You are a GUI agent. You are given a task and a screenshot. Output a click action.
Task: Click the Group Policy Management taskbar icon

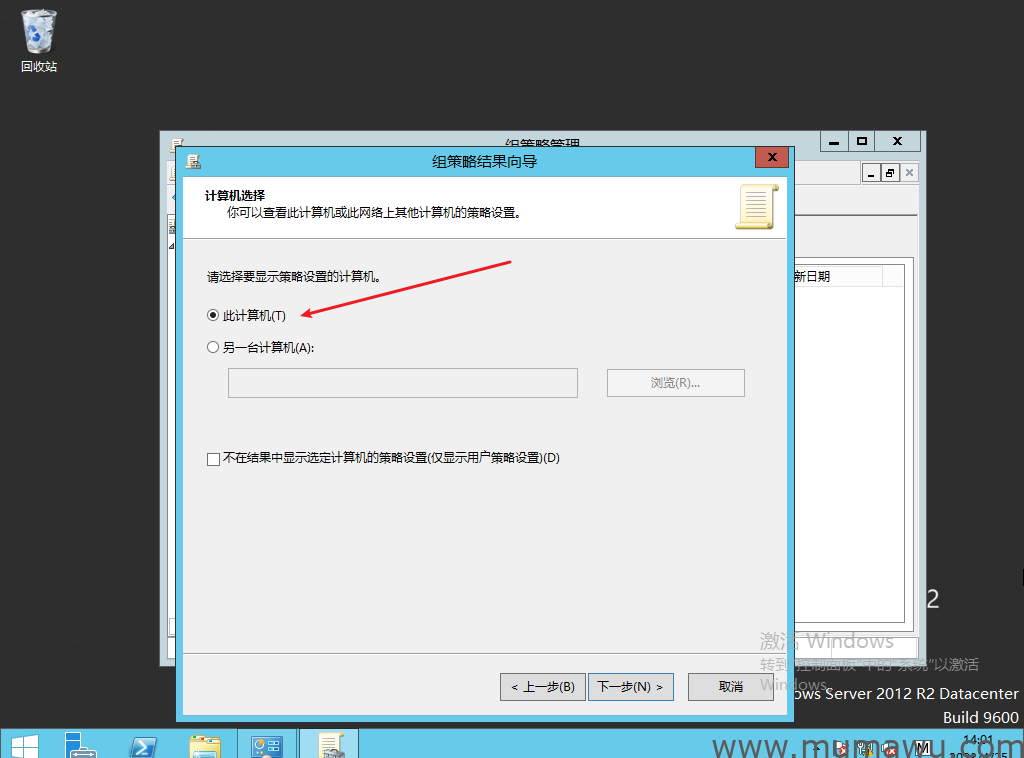tap(331, 745)
